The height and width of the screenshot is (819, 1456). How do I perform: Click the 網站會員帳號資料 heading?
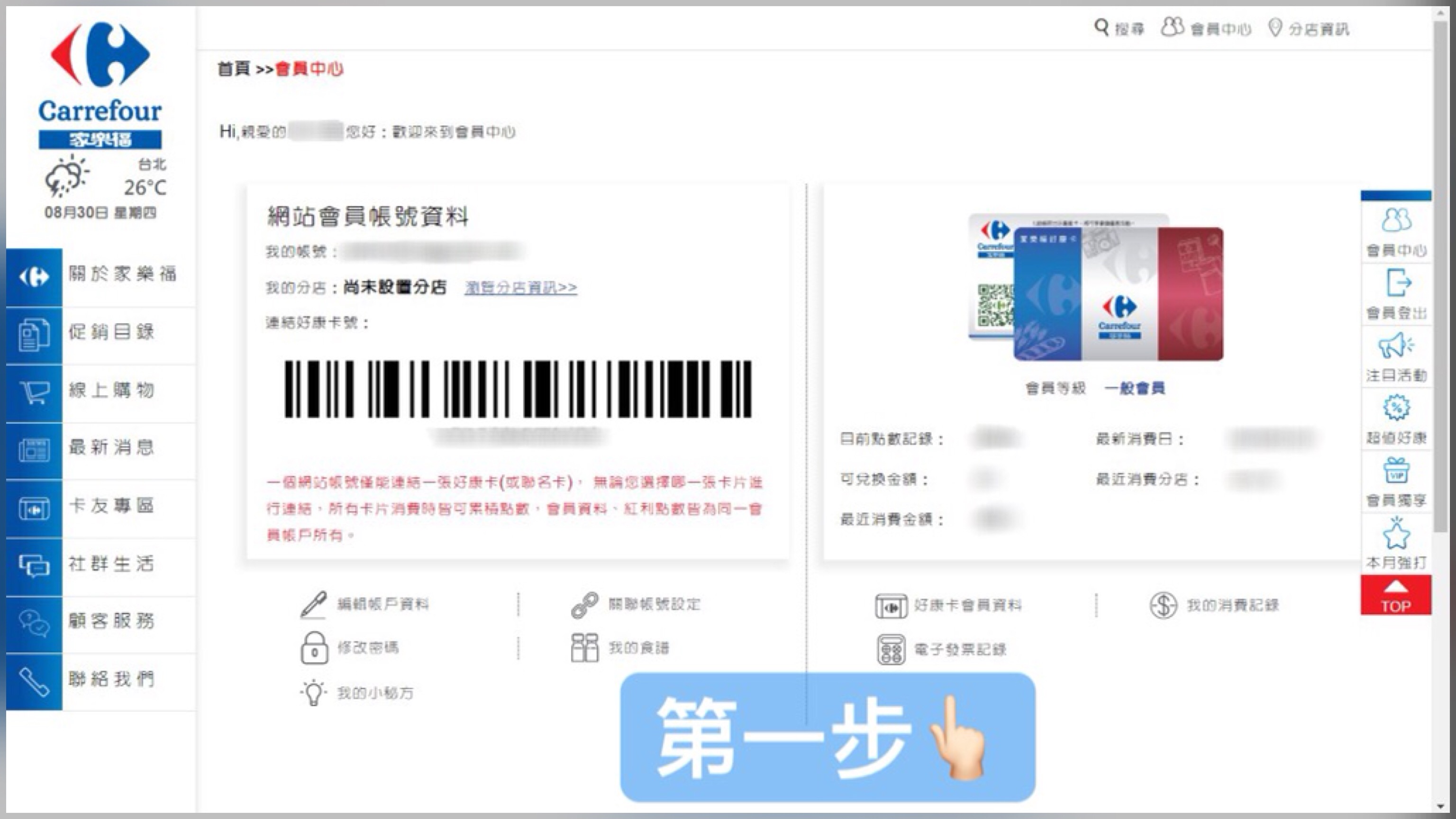point(368,217)
